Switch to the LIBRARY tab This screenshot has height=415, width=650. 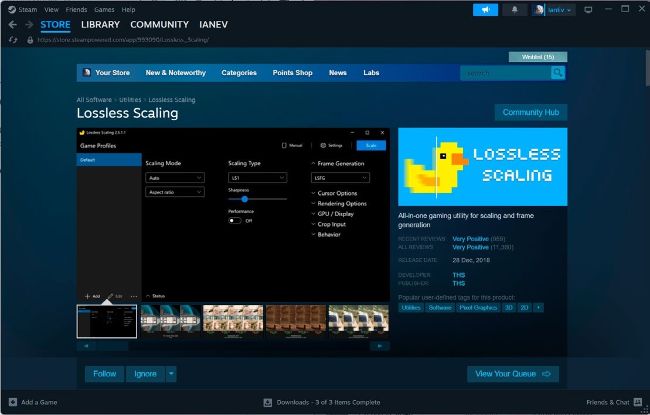click(100, 24)
